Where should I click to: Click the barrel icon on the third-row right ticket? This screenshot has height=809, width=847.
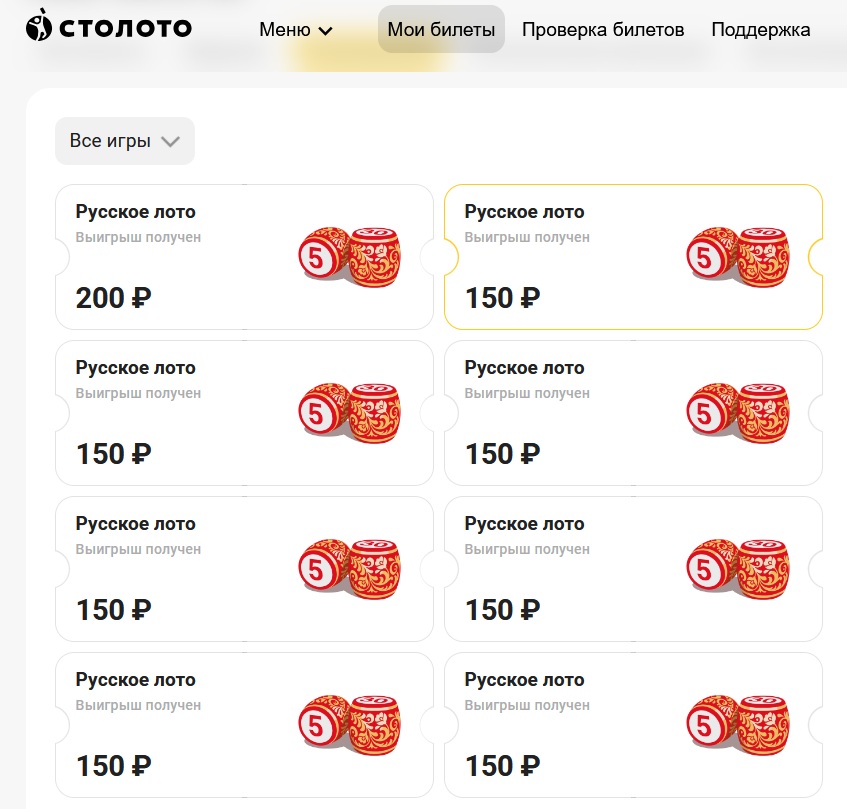click(x=739, y=569)
